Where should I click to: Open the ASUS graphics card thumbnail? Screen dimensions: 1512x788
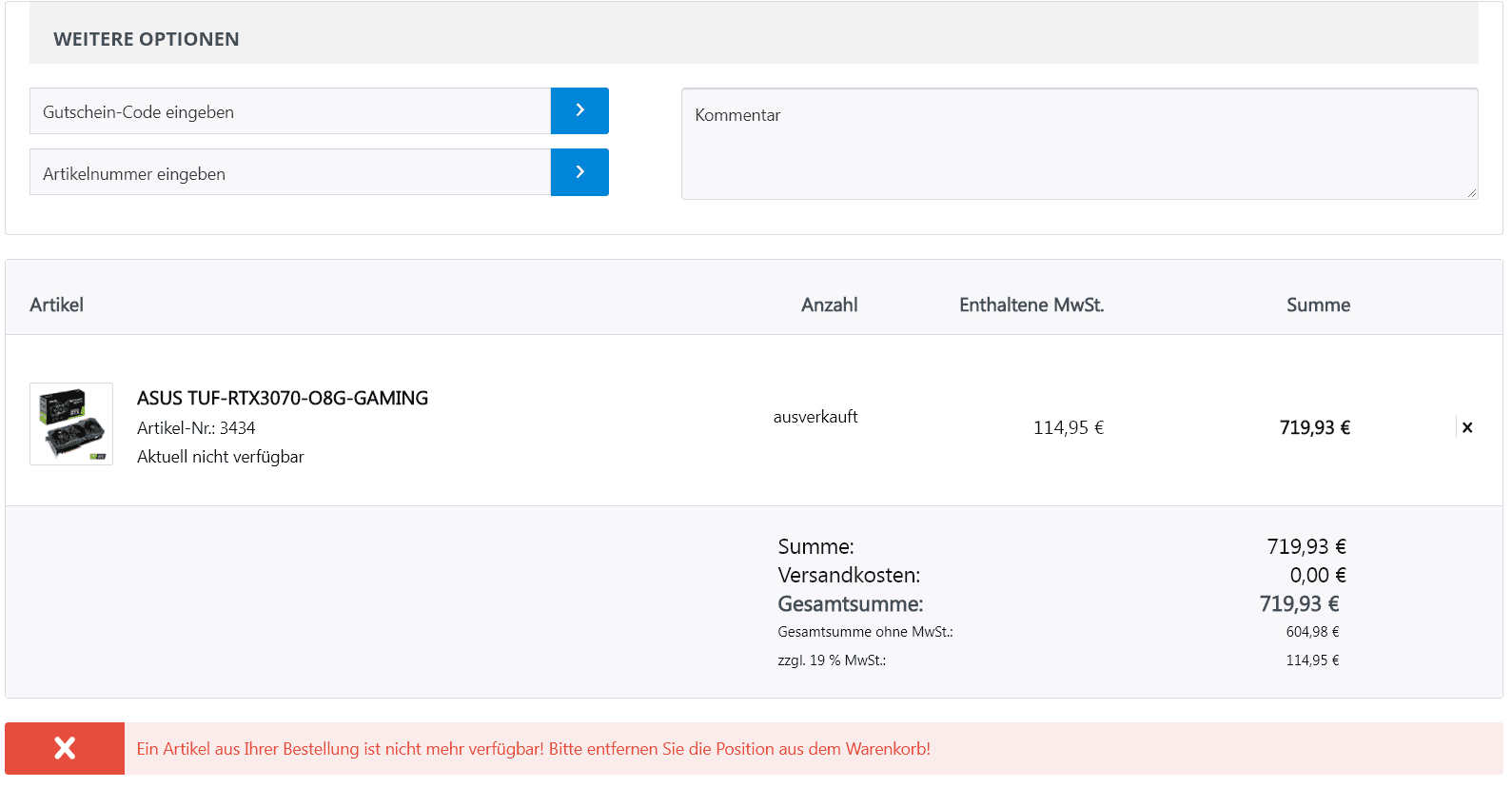tap(71, 424)
